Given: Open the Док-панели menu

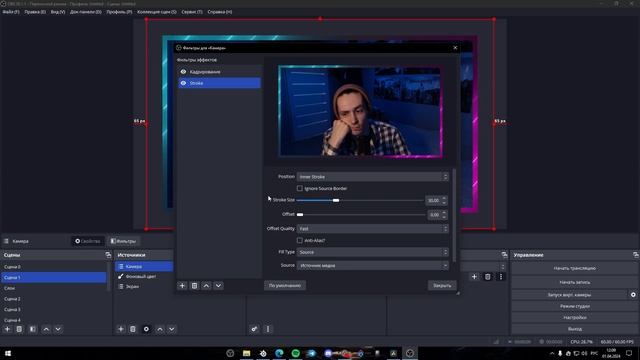Looking at the screenshot, I should click(x=86, y=12).
